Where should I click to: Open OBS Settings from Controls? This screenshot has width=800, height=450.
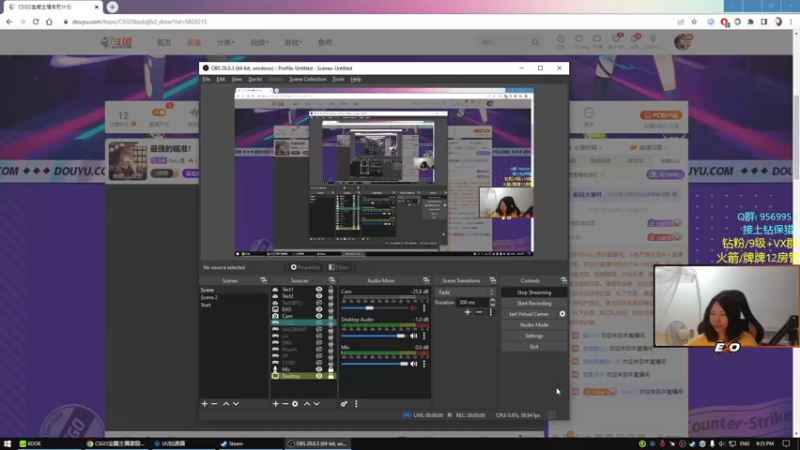[534, 336]
